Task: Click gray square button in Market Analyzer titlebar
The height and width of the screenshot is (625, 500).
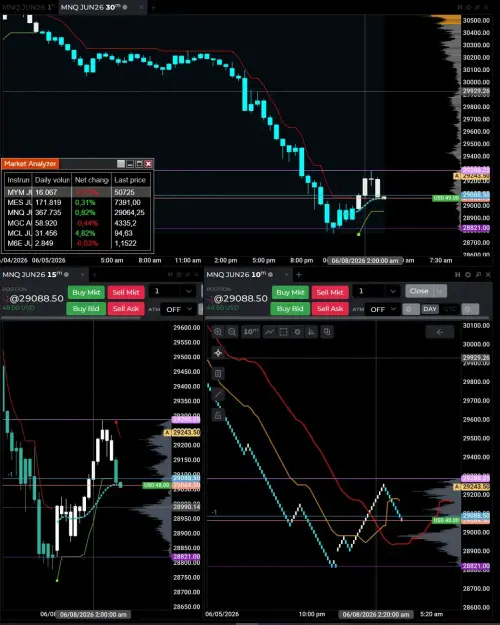Action: pyautogui.click(x=121, y=164)
